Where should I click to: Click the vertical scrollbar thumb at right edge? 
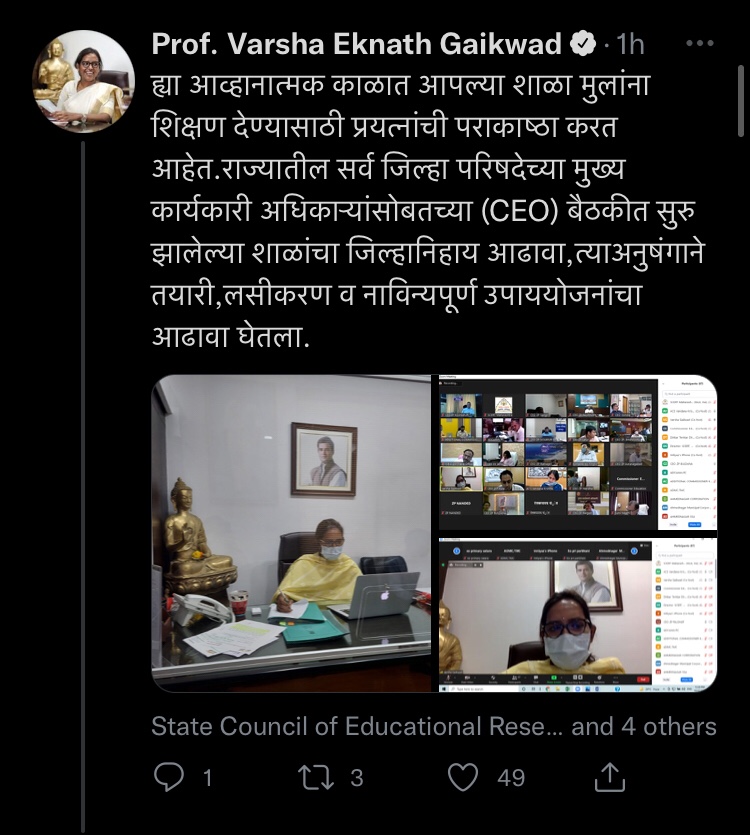tap(741, 101)
